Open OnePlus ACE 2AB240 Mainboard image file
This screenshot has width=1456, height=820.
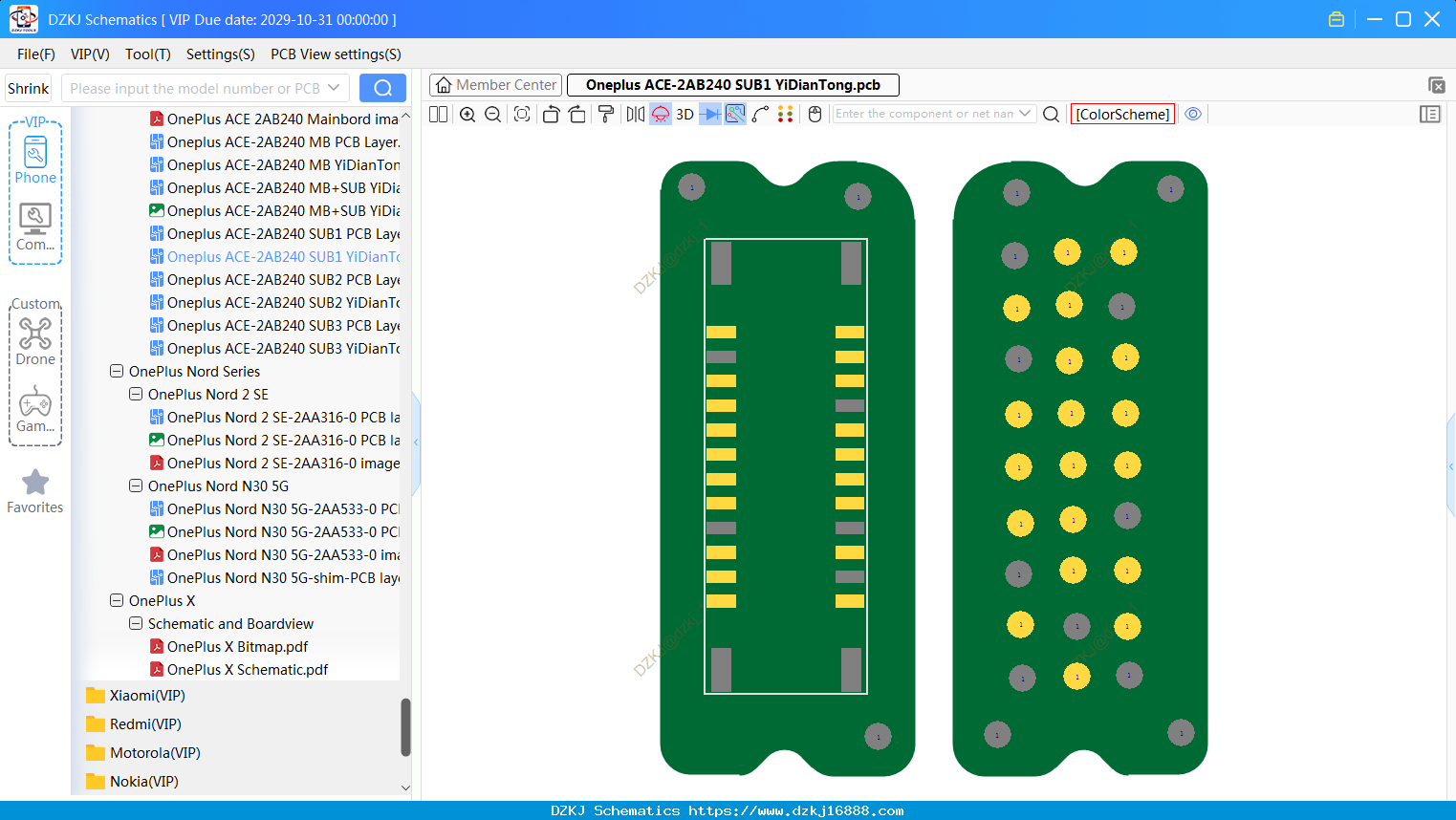274,119
